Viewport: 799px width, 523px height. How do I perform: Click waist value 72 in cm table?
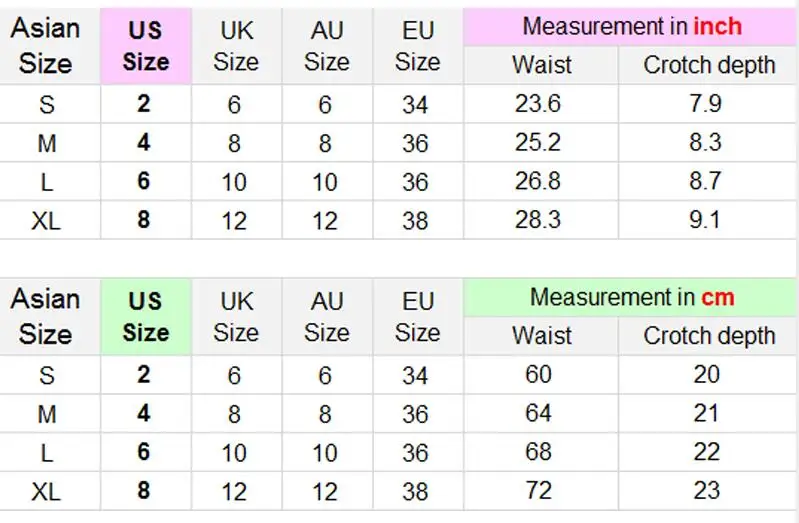coord(539,491)
